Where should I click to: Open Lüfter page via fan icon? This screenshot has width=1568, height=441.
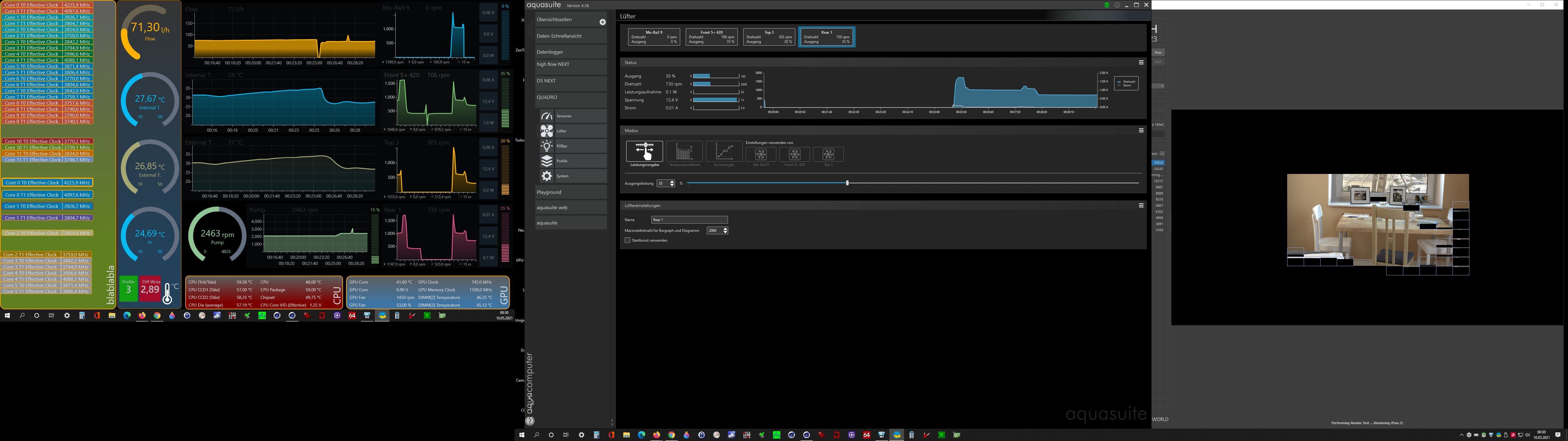pyautogui.click(x=547, y=131)
